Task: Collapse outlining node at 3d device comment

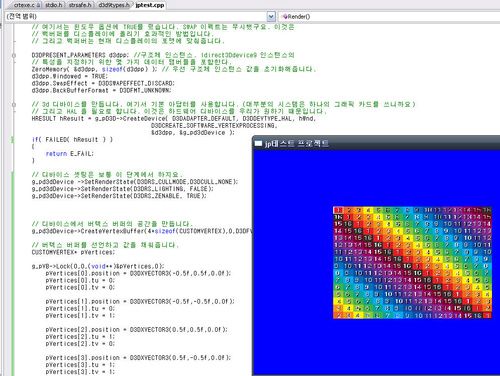Action: [14, 104]
